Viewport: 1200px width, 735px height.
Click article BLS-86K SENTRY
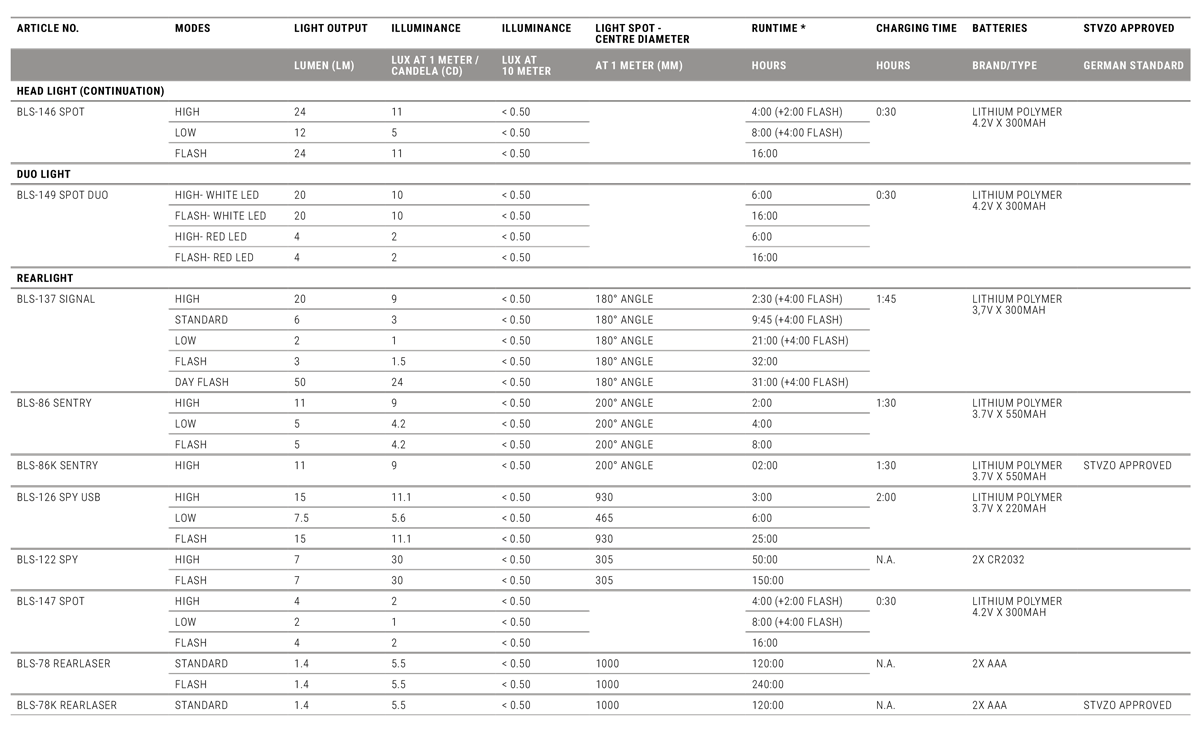click(x=57, y=465)
